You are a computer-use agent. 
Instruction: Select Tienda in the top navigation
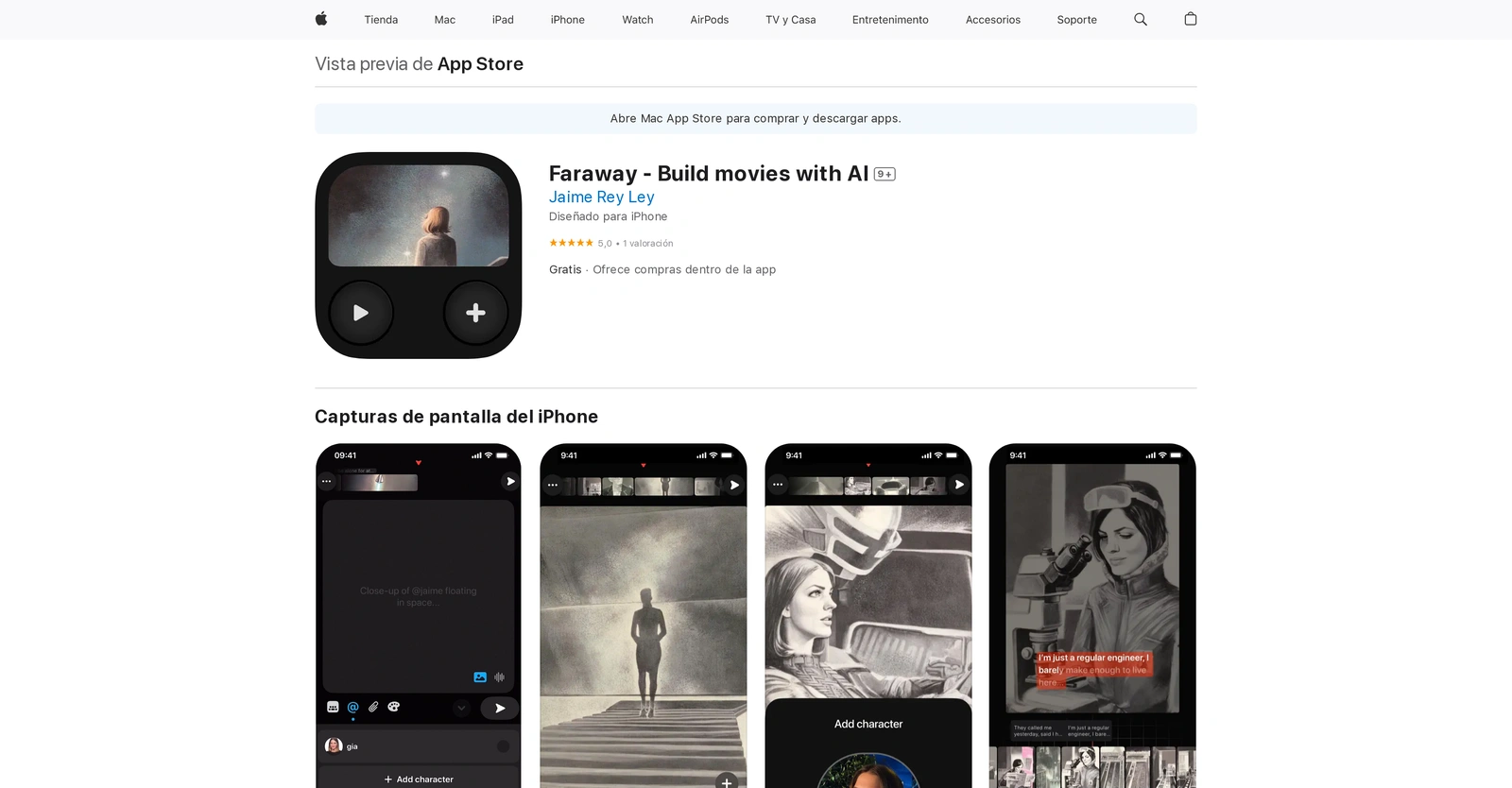(x=381, y=19)
